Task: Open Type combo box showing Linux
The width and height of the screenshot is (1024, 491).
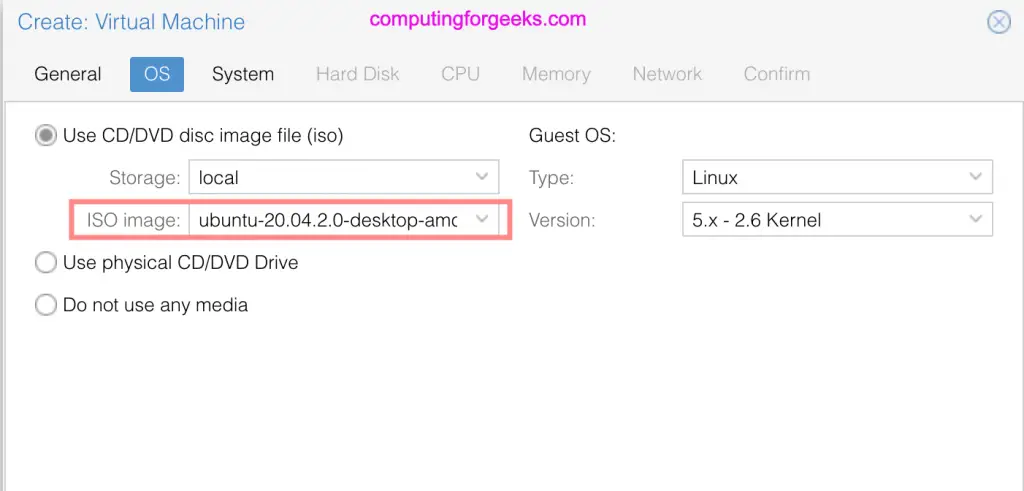Action: [837, 177]
